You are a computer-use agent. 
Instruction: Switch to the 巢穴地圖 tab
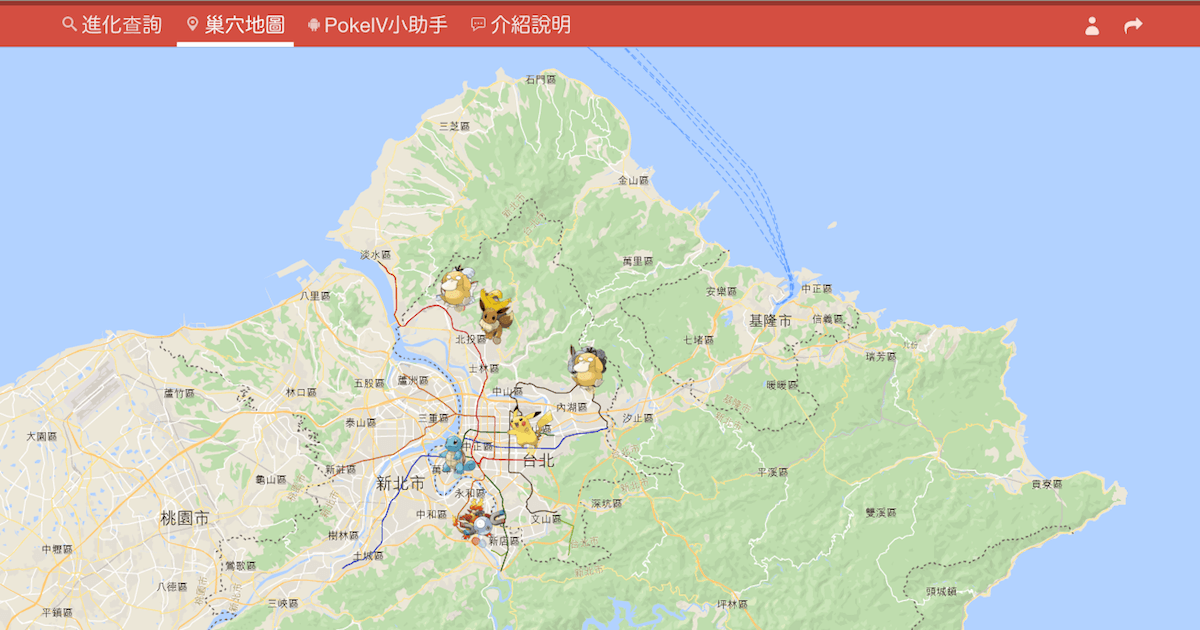click(x=244, y=25)
